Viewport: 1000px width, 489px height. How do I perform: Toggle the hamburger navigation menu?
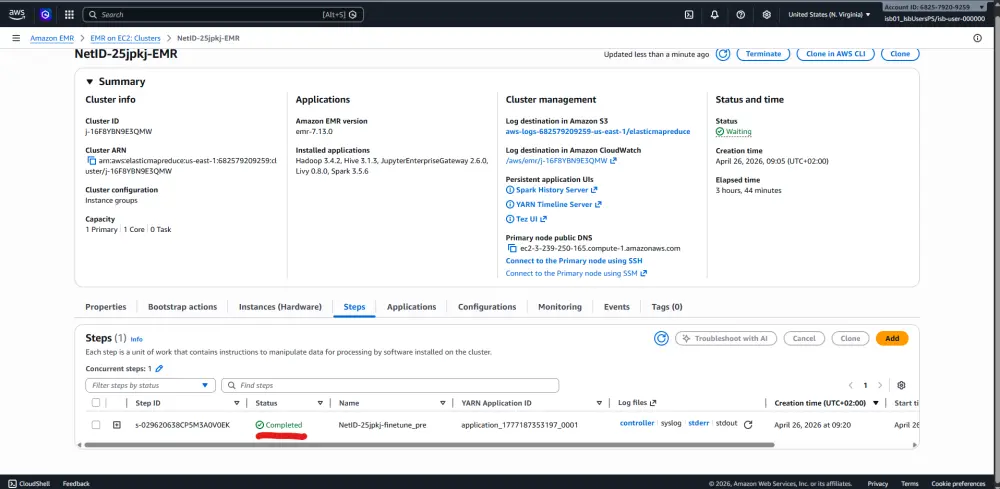pyautogui.click(x=16, y=38)
